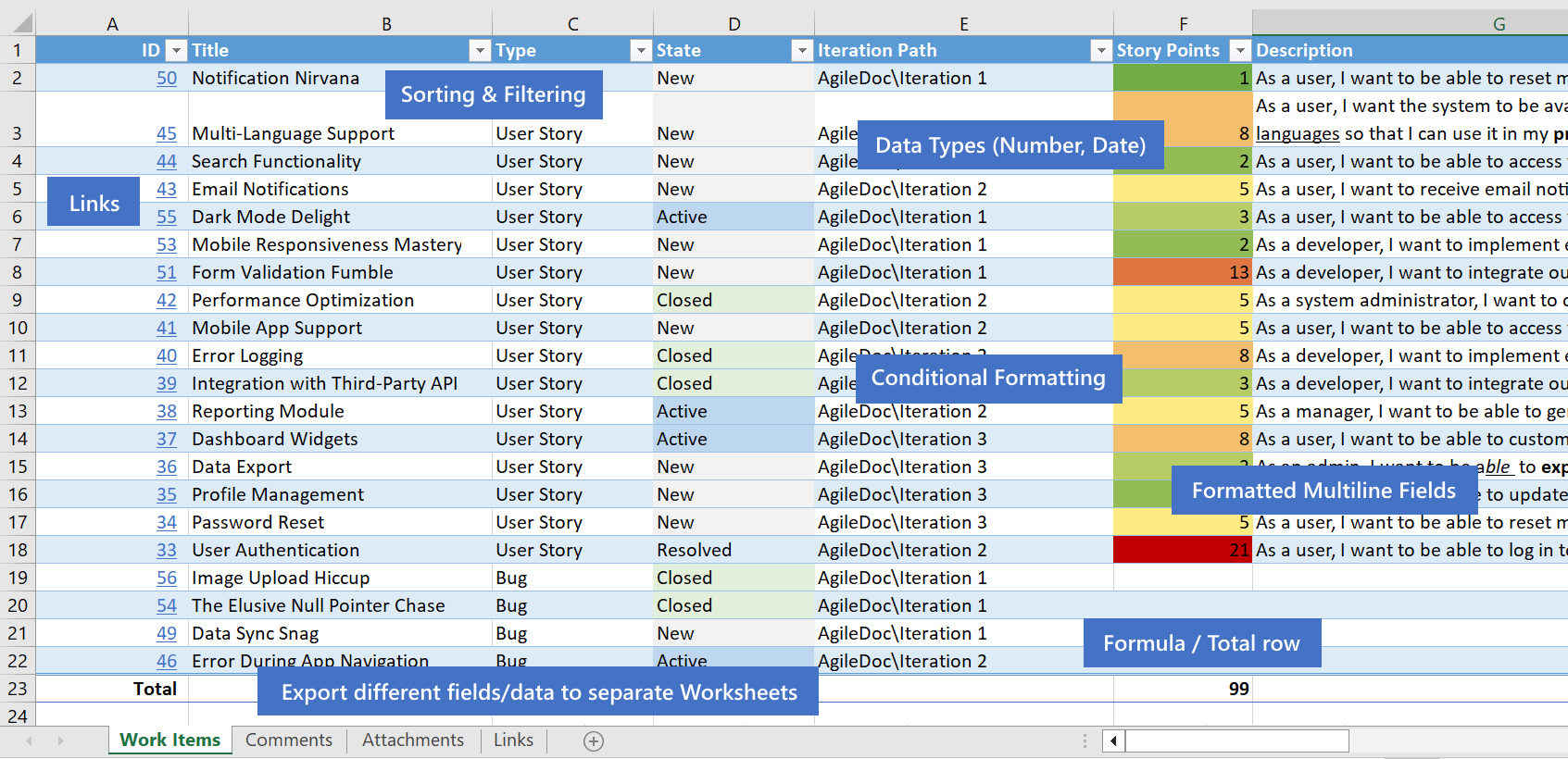This screenshot has height=759, width=1568.
Task: Expand the Type column filter menu
Action: pos(641,51)
